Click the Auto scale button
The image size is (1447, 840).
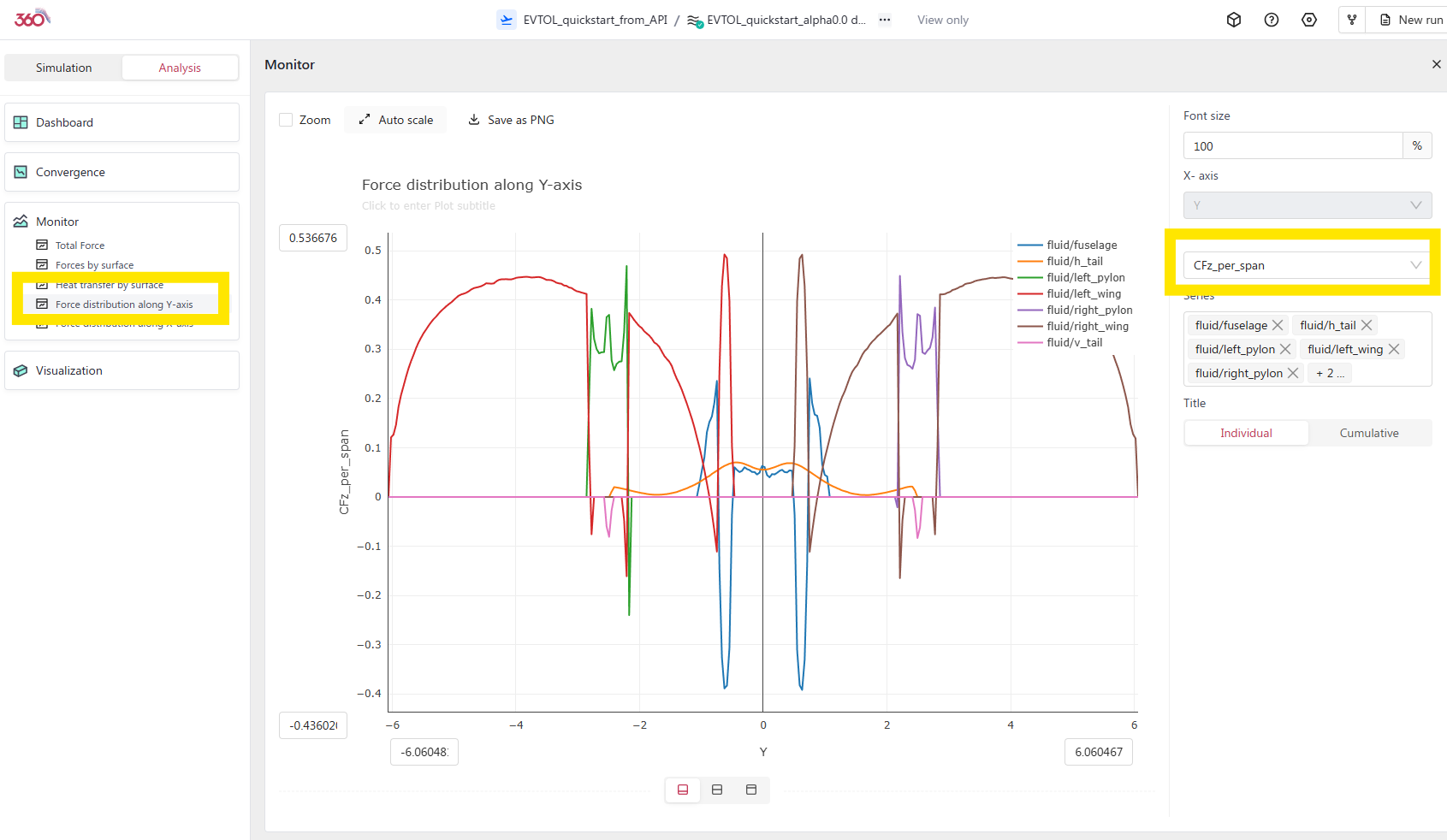point(396,120)
